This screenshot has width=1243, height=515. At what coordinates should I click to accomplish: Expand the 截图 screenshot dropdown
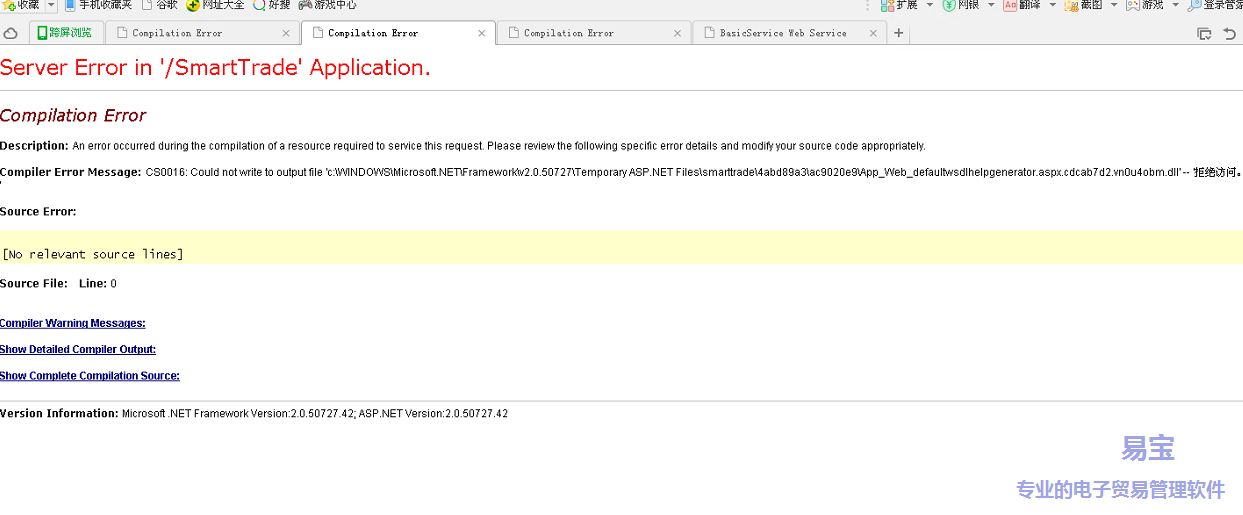tap(1114, 5)
